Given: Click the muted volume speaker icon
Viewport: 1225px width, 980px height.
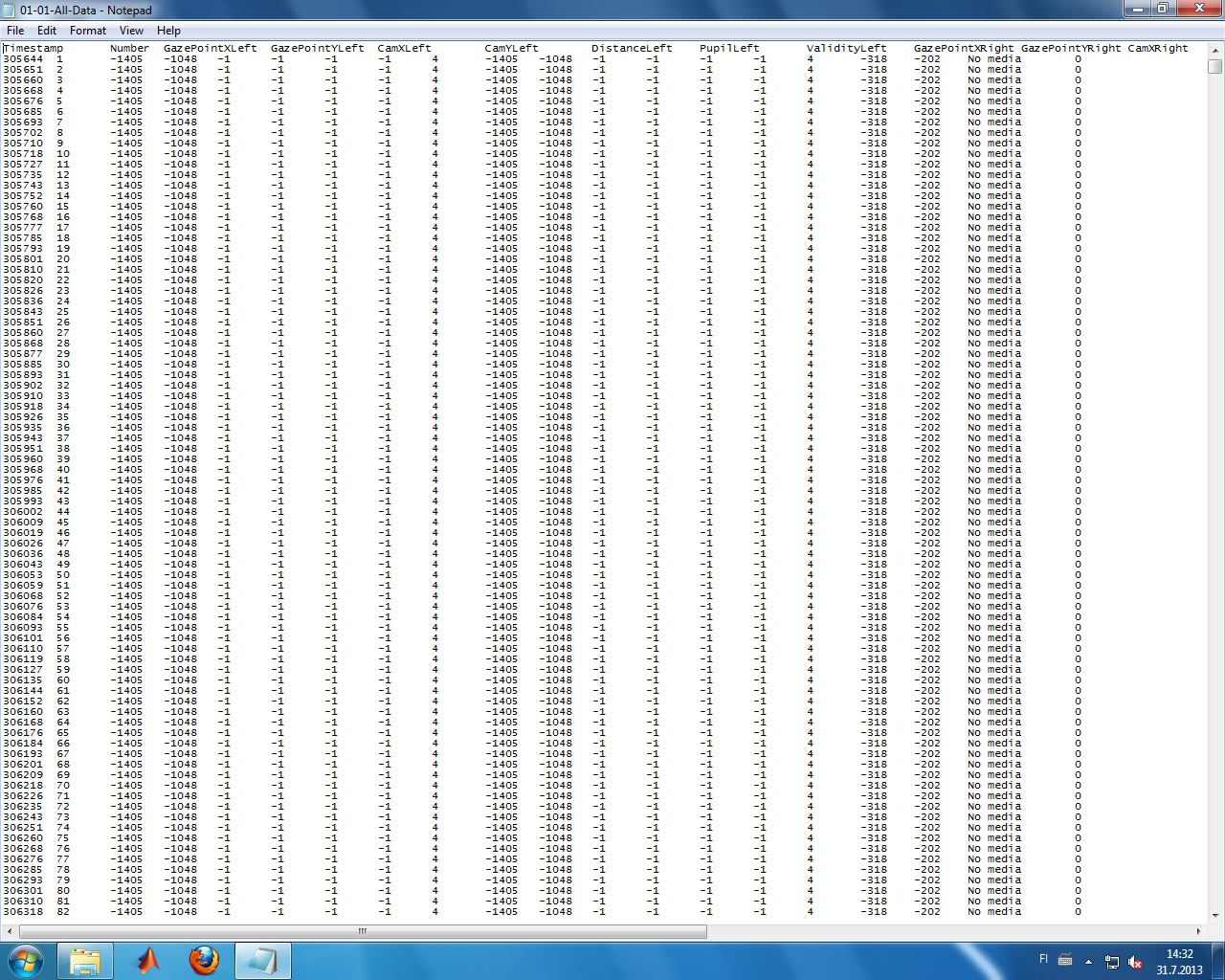Looking at the screenshot, I should tap(1135, 962).
